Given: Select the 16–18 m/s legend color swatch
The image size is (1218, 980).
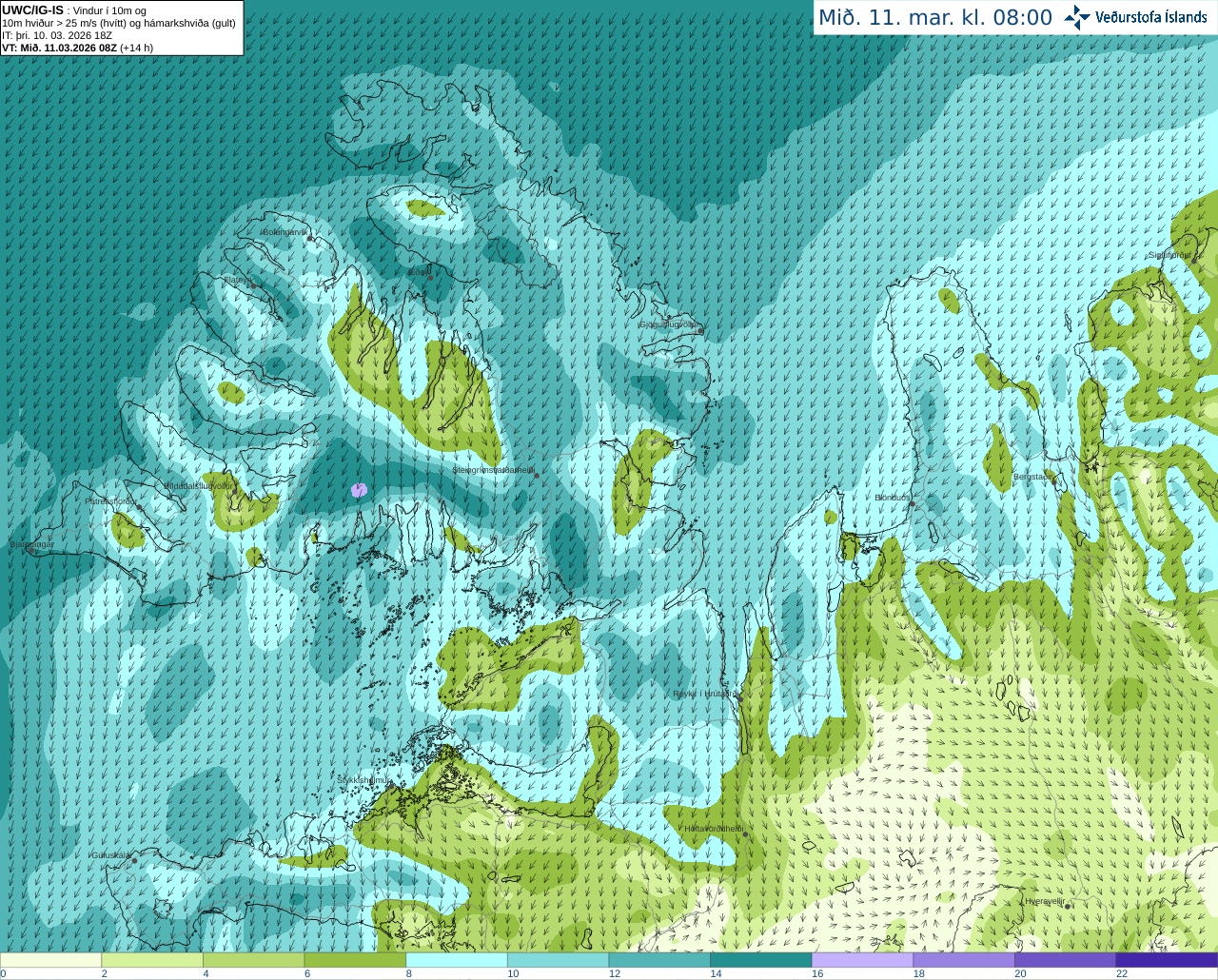Looking at the screenshot, I should click(x=862, y=960).
